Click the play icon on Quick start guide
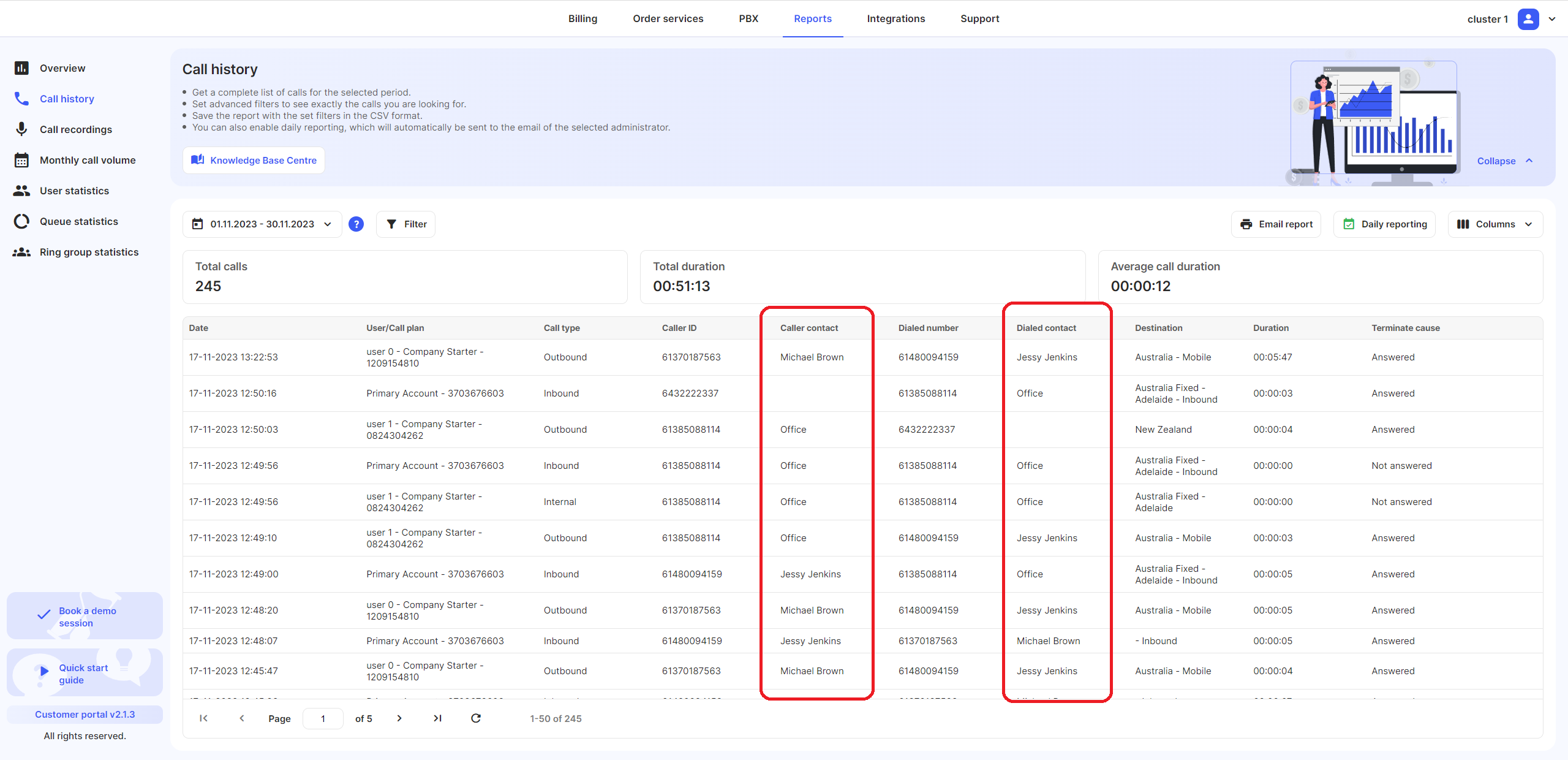 44,671
